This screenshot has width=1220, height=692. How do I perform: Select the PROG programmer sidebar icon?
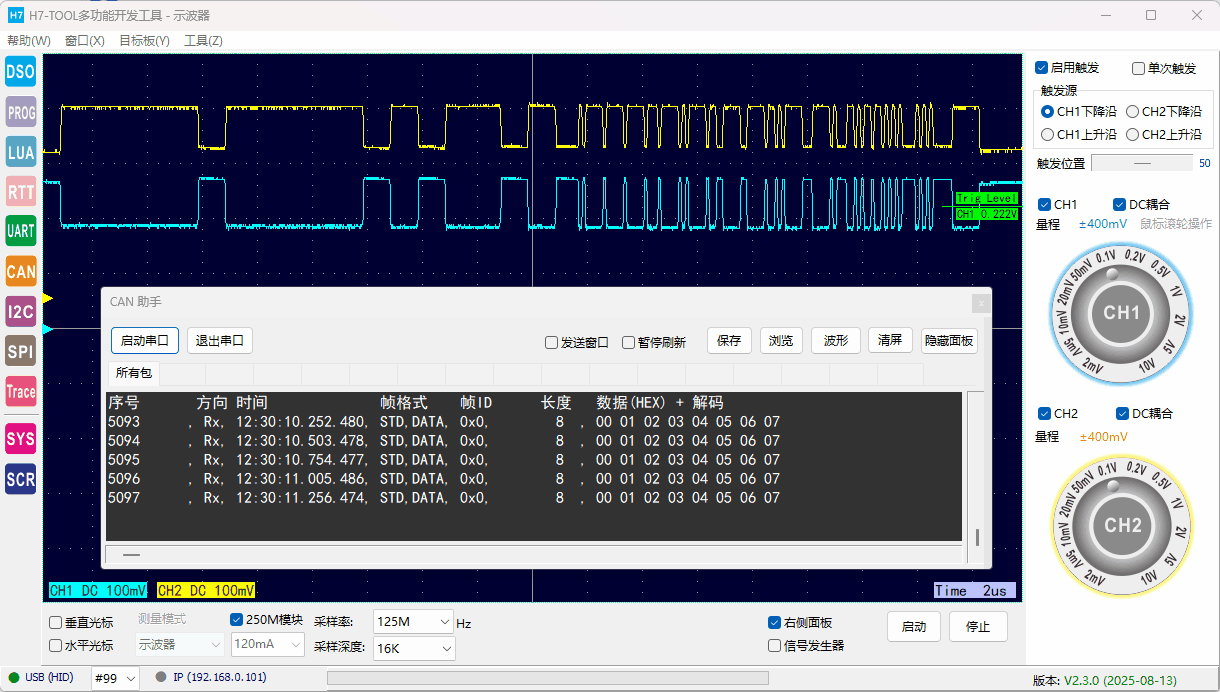[21, 112]
